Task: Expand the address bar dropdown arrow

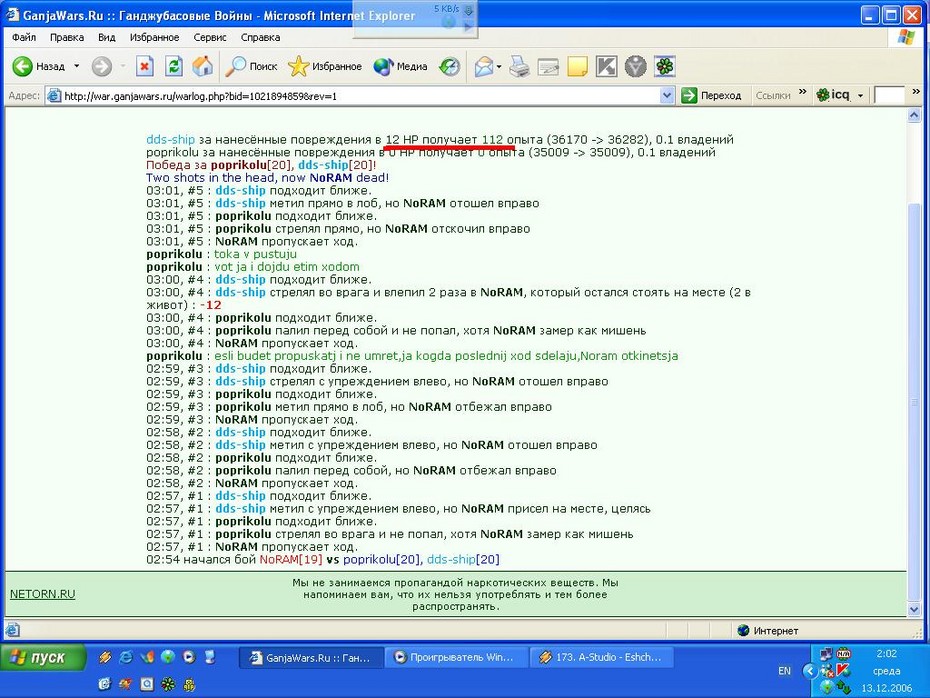Action: tap(667, 95)
